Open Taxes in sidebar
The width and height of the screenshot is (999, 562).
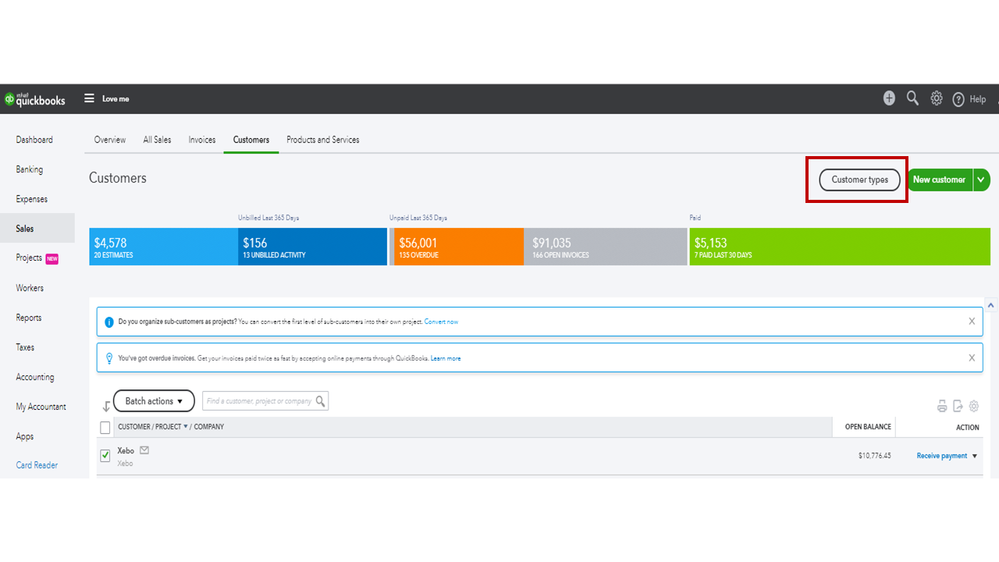(25, 347)
